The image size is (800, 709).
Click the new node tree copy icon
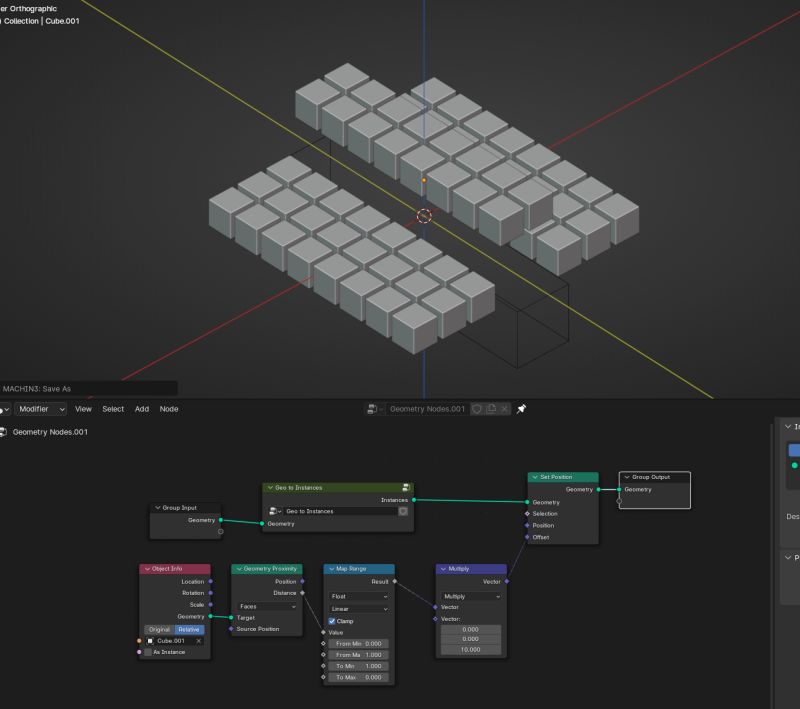[491, 408]
